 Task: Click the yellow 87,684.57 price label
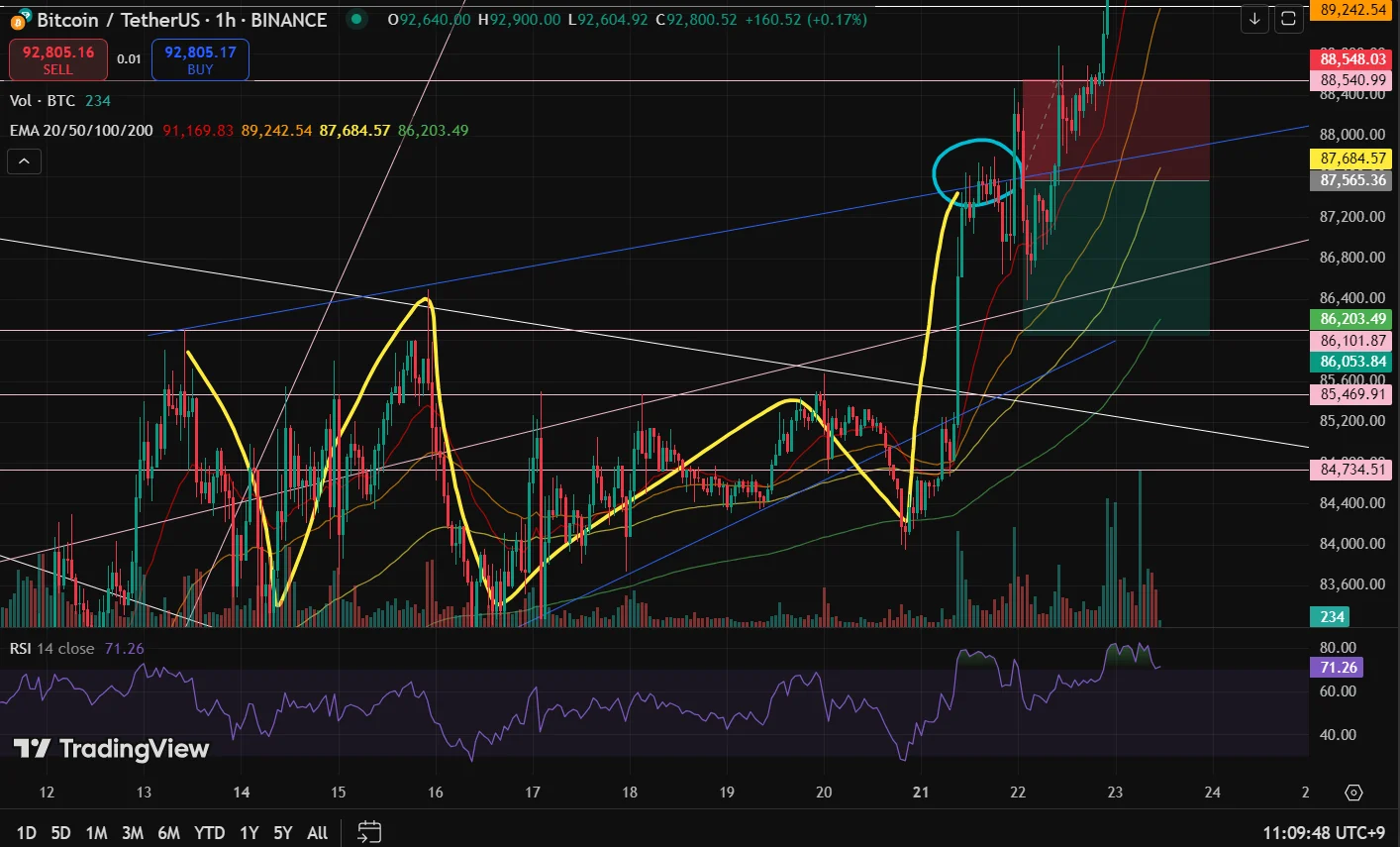pyautogui.click(x=1352, y=159)
